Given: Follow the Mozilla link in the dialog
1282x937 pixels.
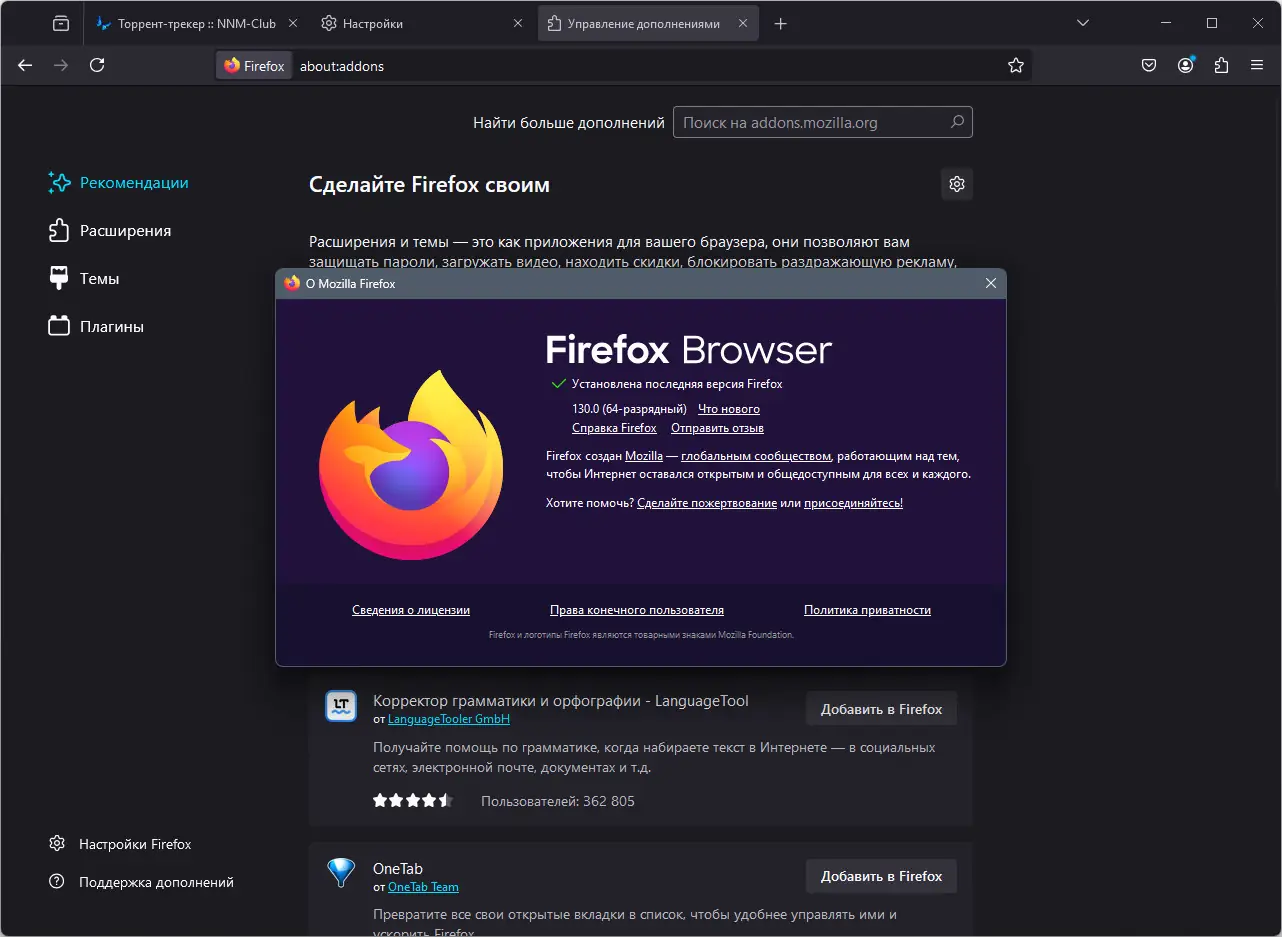Looking at the screenshot, I should pyautogui.click(x=644, y=456).
